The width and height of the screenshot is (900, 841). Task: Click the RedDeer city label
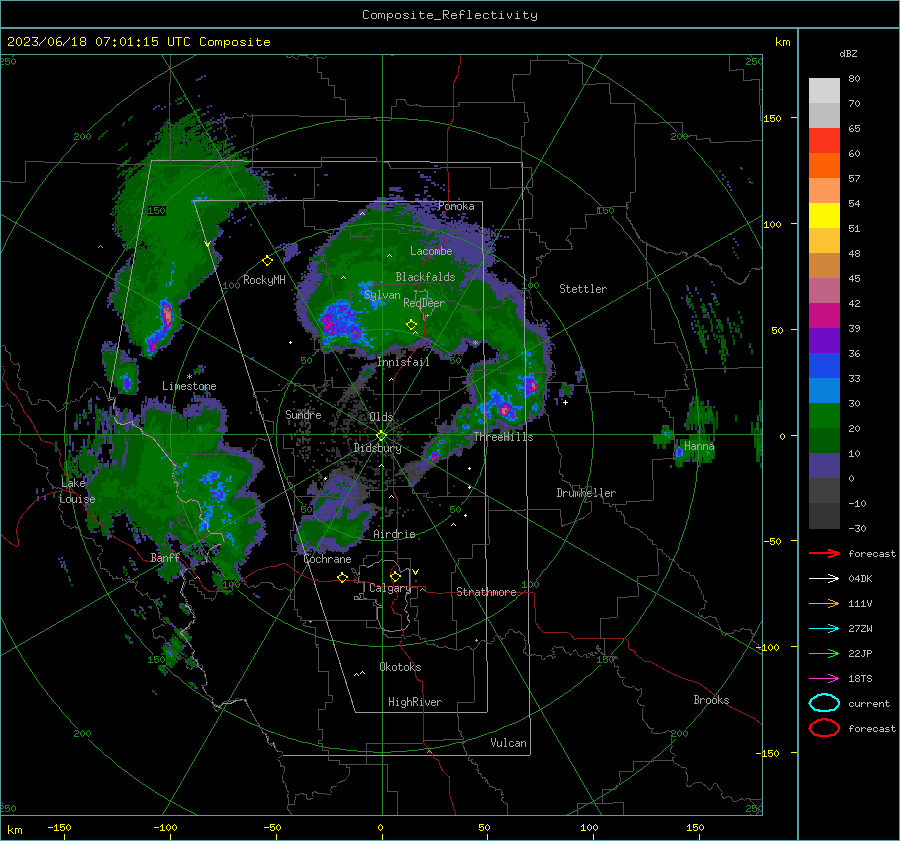(x=424, y=303)
